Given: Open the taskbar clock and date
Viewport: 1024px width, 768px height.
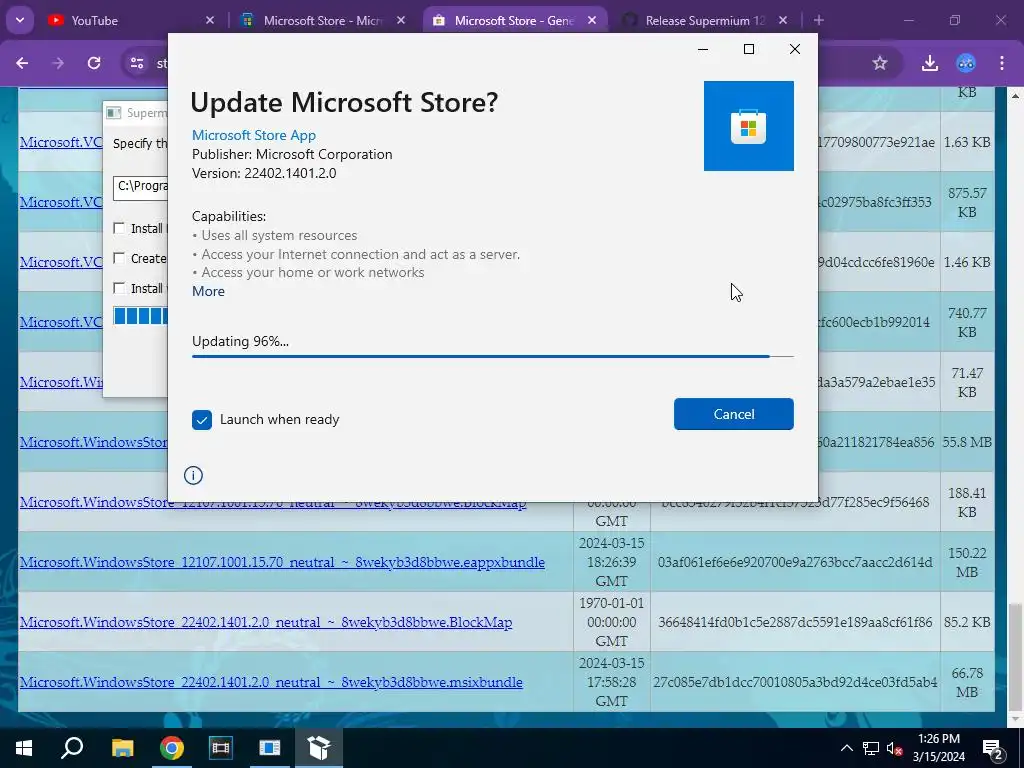Looking at the screenshot, I should 938,748.
